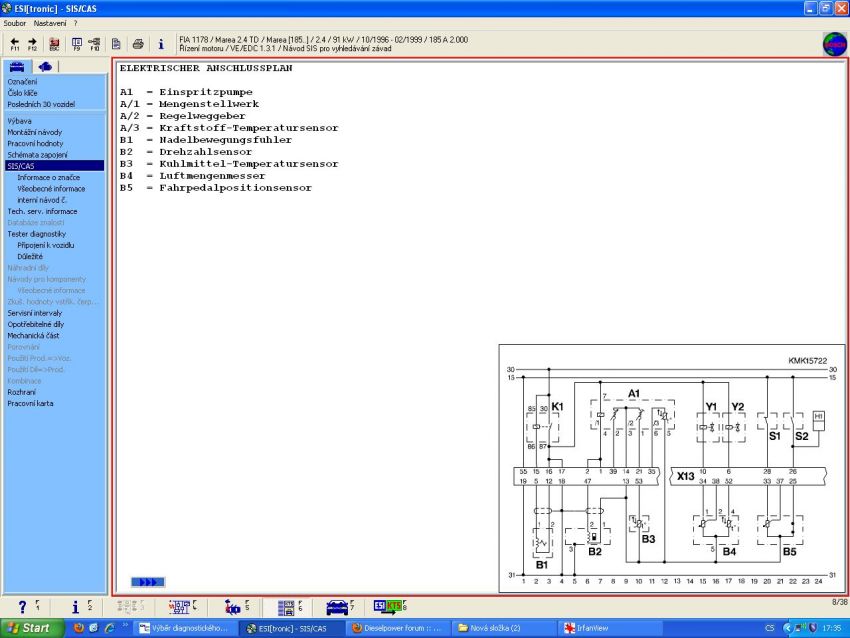The image size is (850, 638).
Task: Click the page counter 8/36
Action: coord(840,602)
